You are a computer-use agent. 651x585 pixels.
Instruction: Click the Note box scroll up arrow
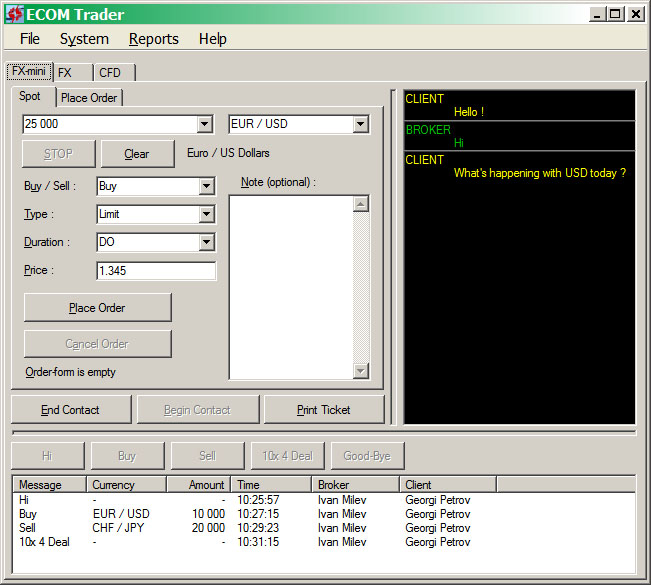360,204
